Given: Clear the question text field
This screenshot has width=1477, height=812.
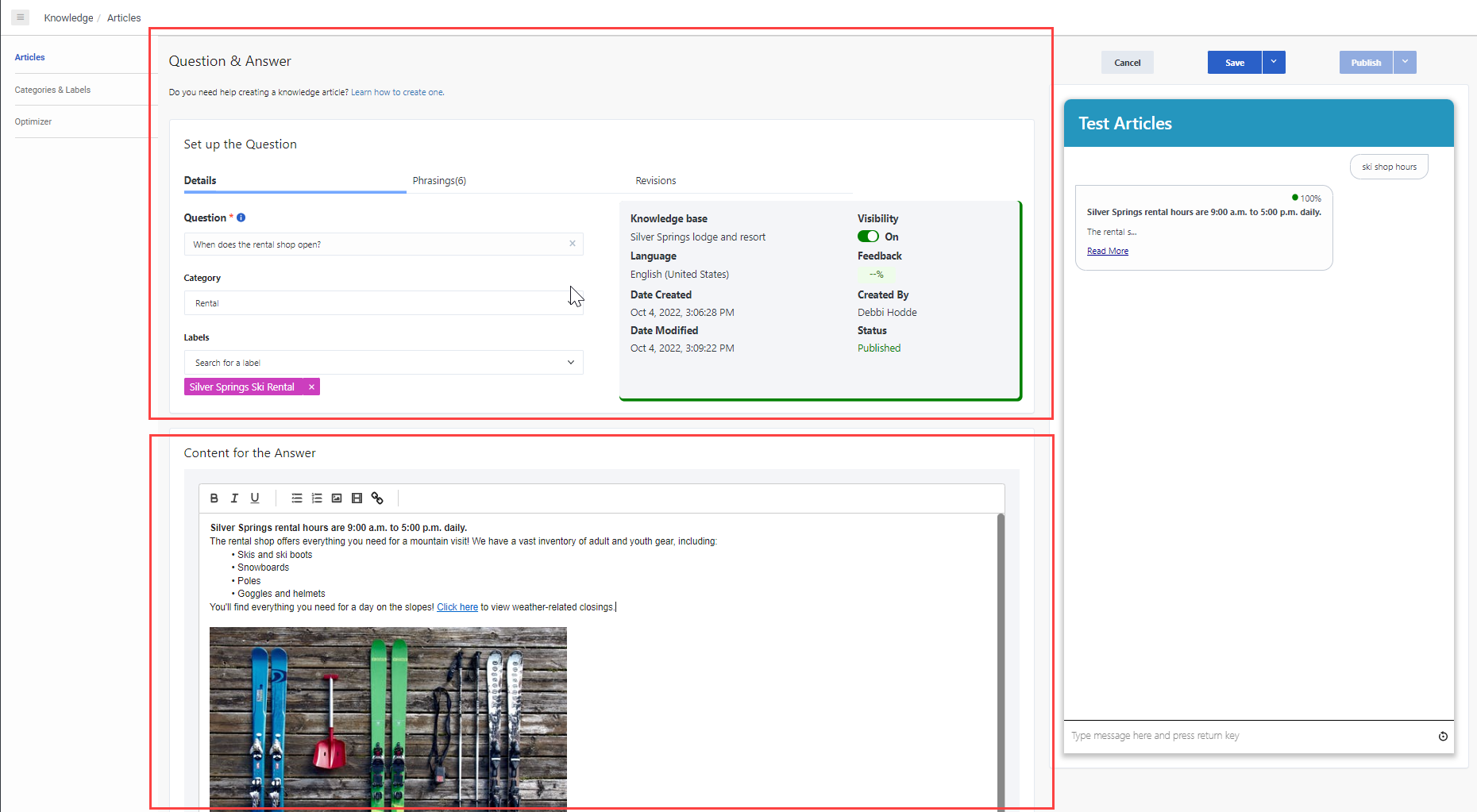Looking at the screenshot, I should [x=572, y=244].
